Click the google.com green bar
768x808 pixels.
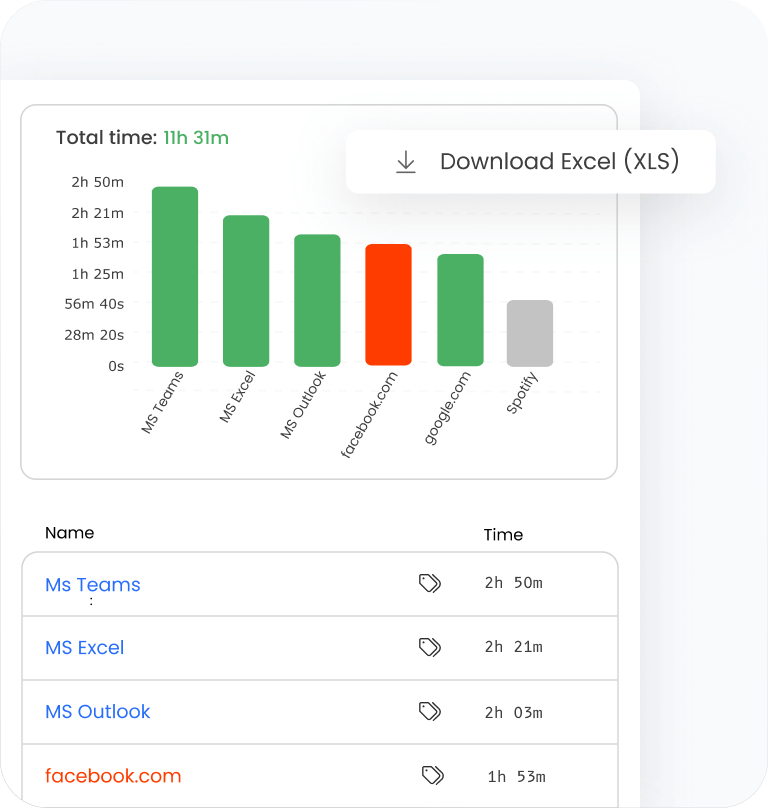point(460,310)
